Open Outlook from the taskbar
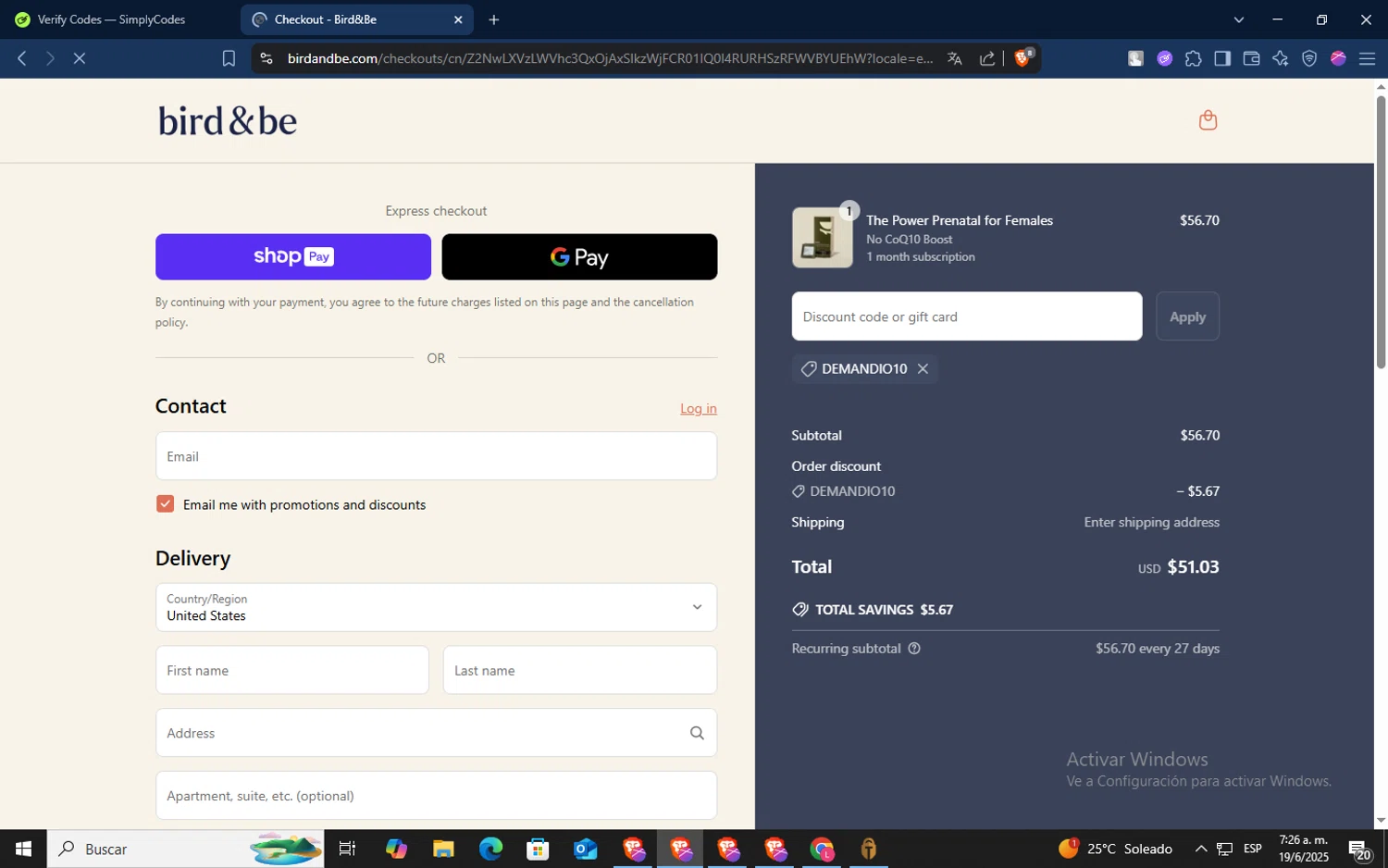 585,849
